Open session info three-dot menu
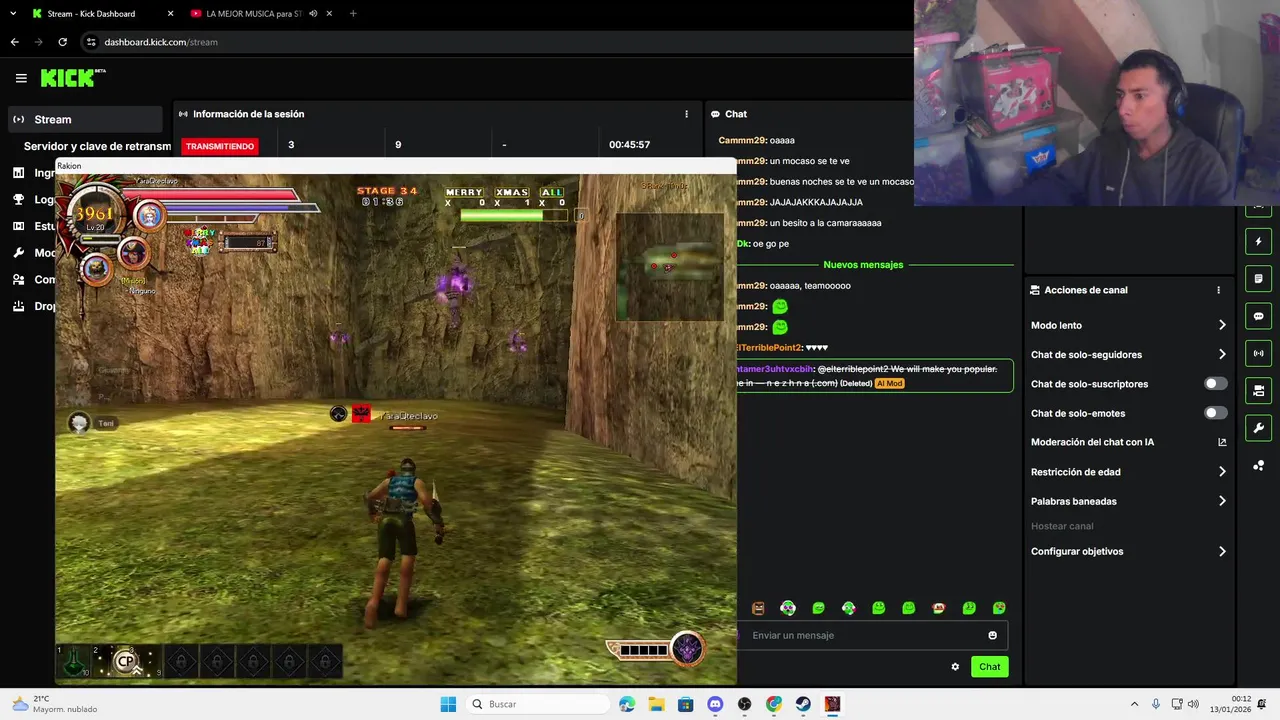The width and height of the screenshot is (1280, 720). pos(686,114)
